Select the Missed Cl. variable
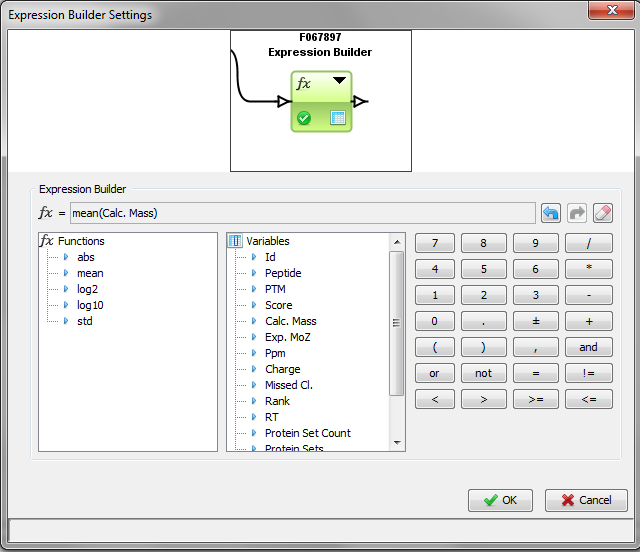Image resolution: width=640 pixels, height=552 pixels. [x=289, y=385]
